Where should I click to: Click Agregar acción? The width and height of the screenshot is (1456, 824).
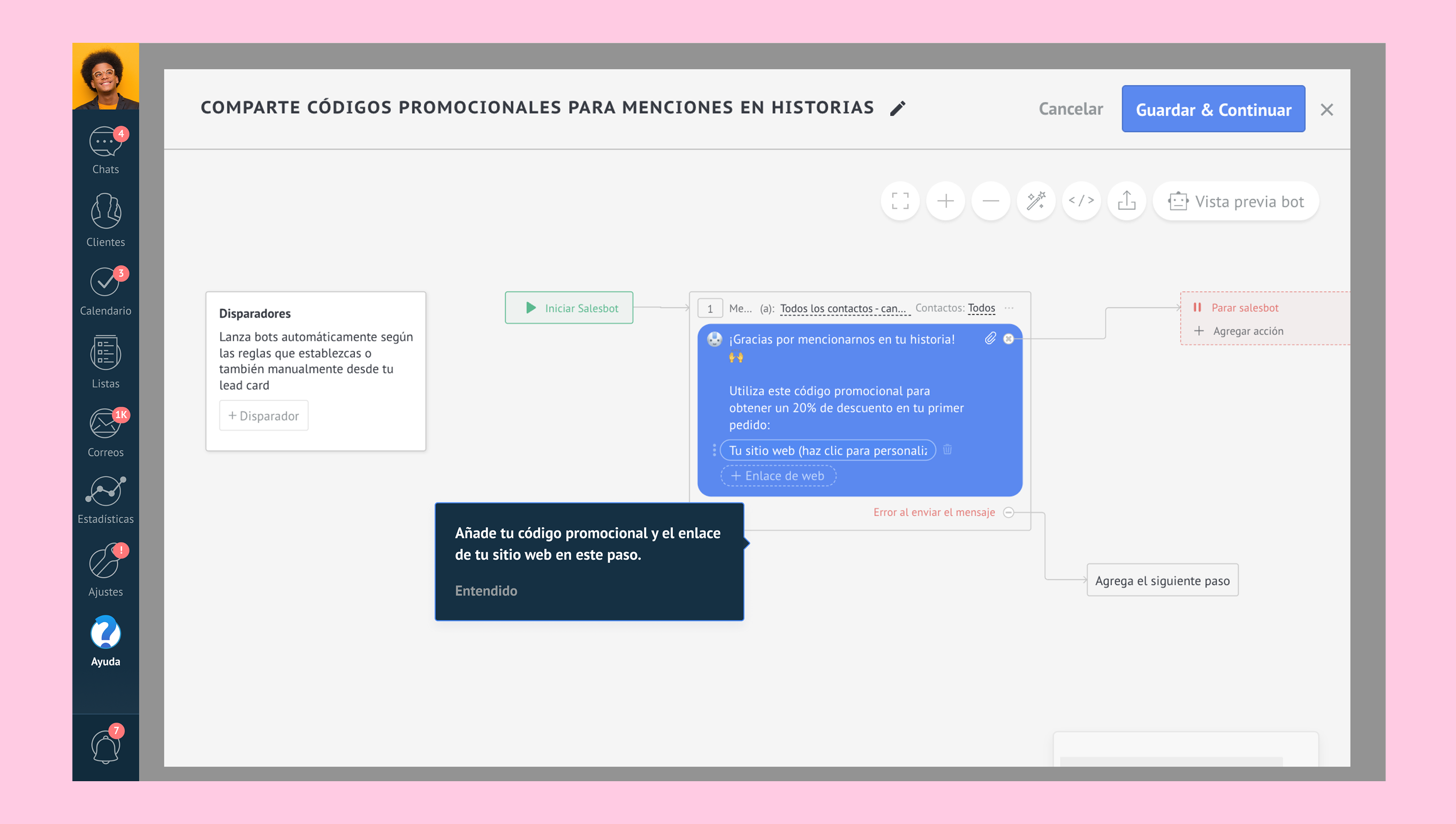pyautogui.click(x=1238, y=331)
